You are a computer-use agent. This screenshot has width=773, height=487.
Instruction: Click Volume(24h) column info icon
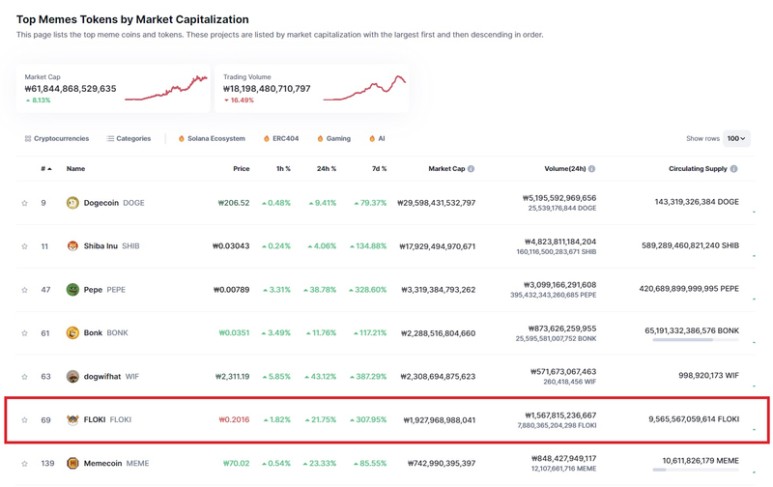point(592,169)
